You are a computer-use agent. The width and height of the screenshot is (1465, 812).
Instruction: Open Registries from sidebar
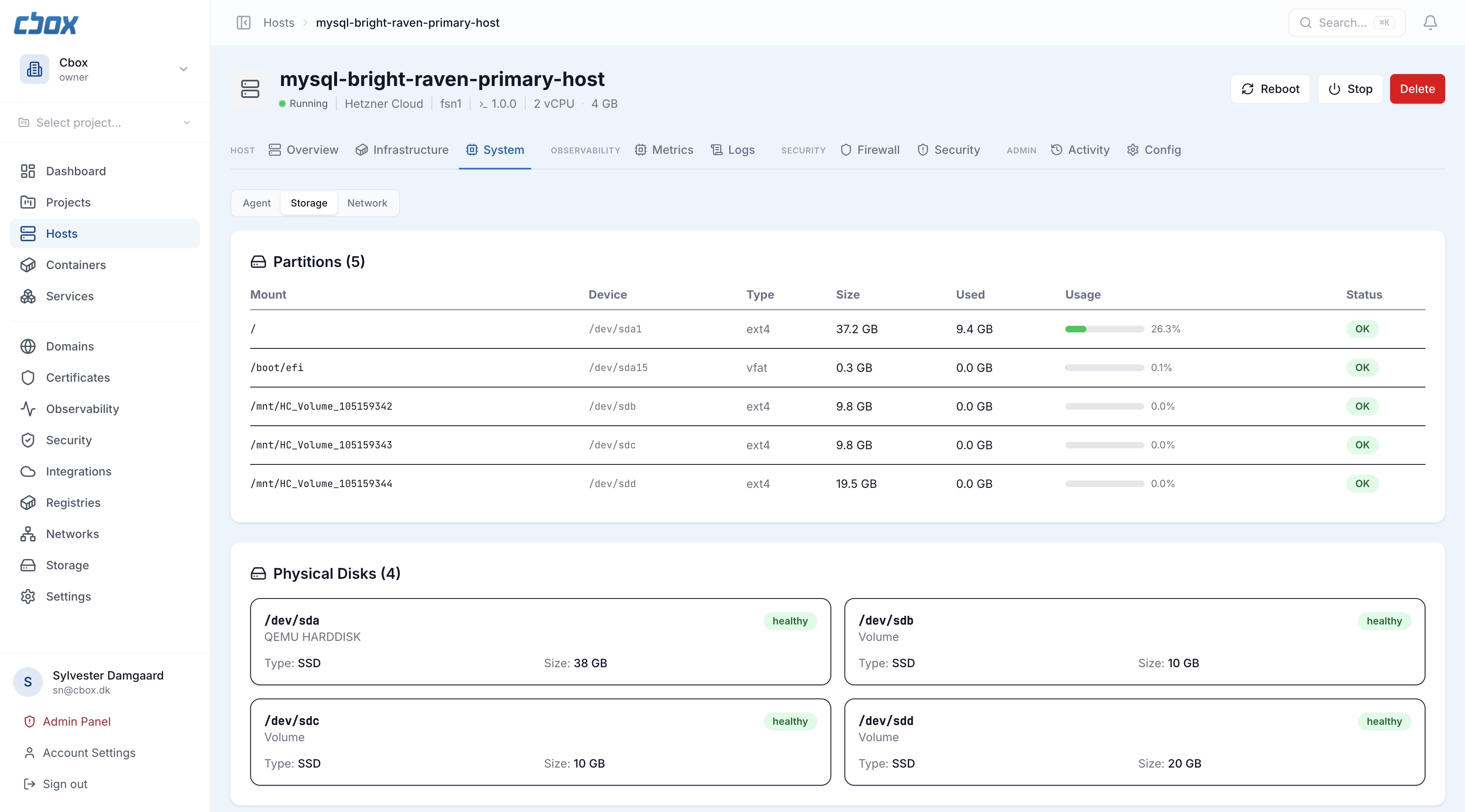click(x=73, y=503)
